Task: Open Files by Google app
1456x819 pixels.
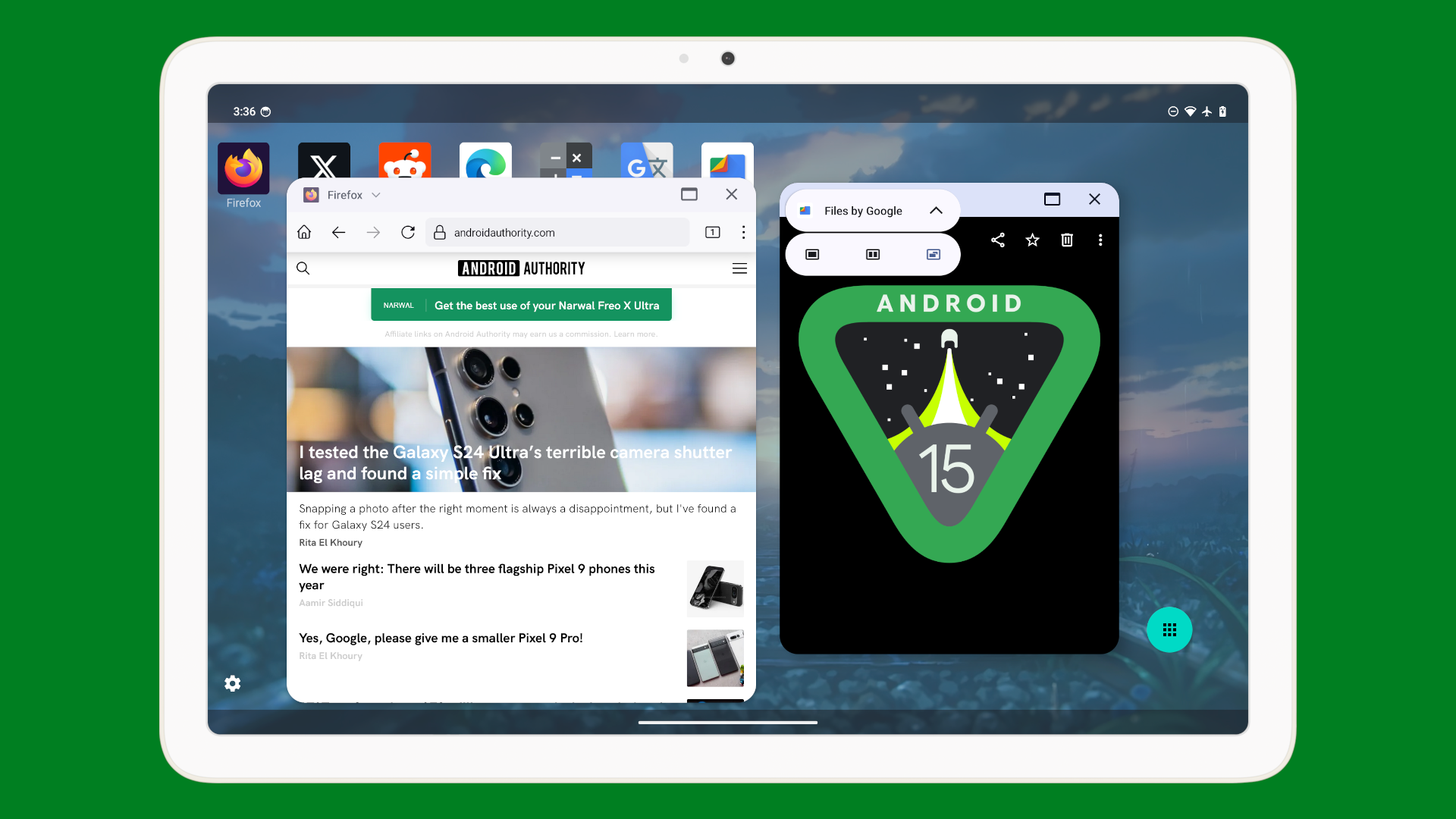Action: point(862,209)
